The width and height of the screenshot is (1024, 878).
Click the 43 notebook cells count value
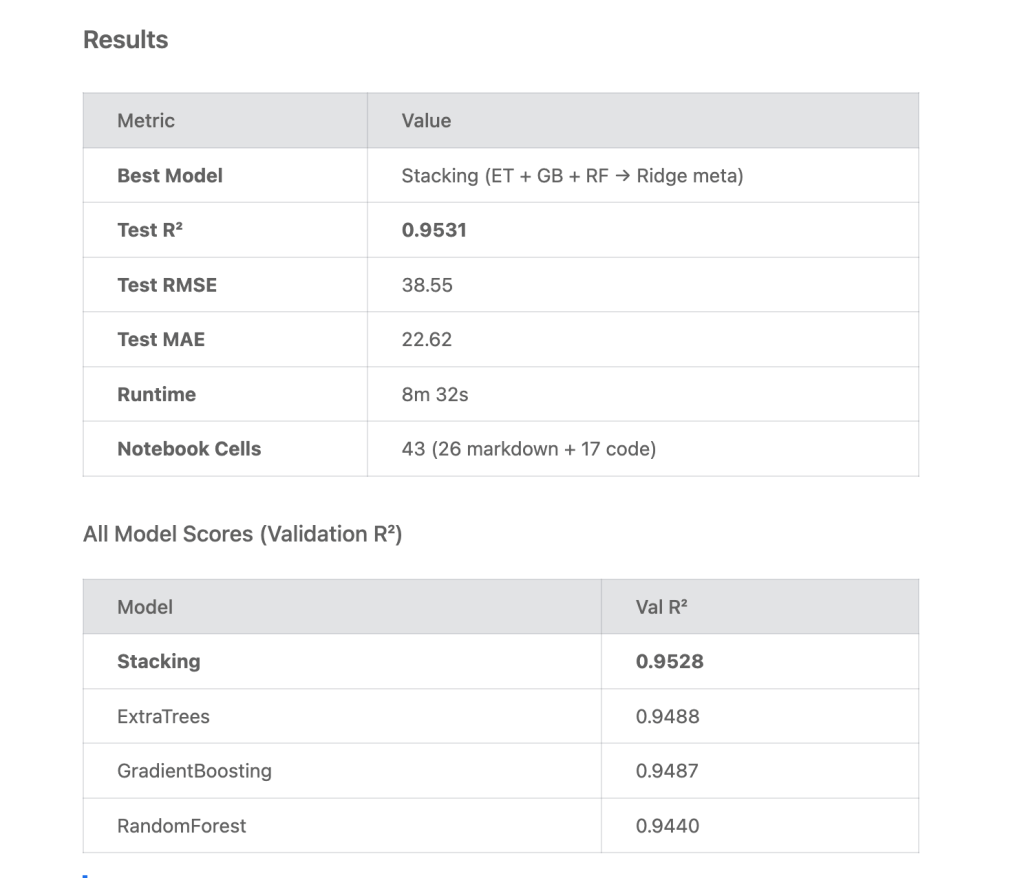[x=528, y=449]
